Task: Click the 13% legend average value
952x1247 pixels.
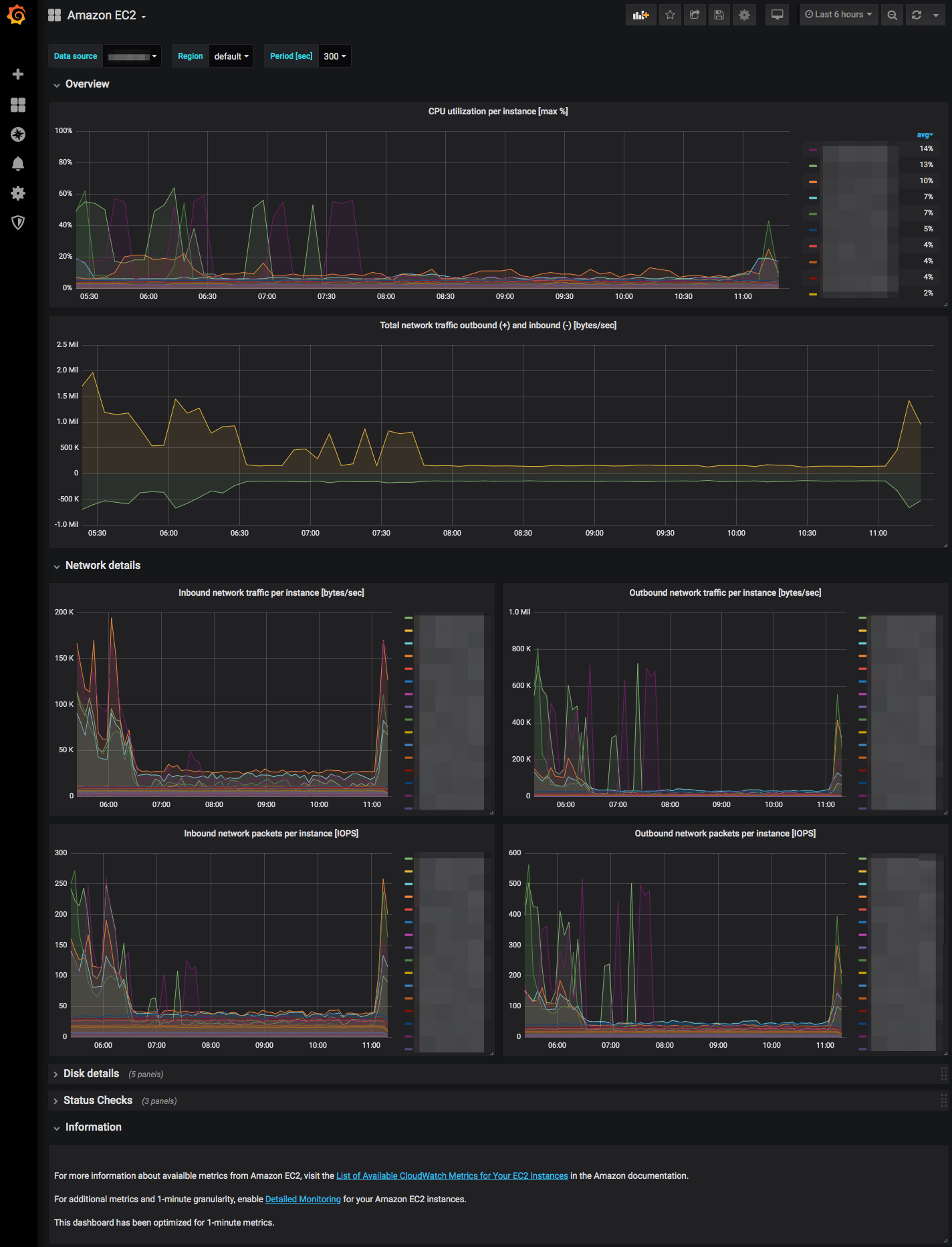Action: click(926, 165)
